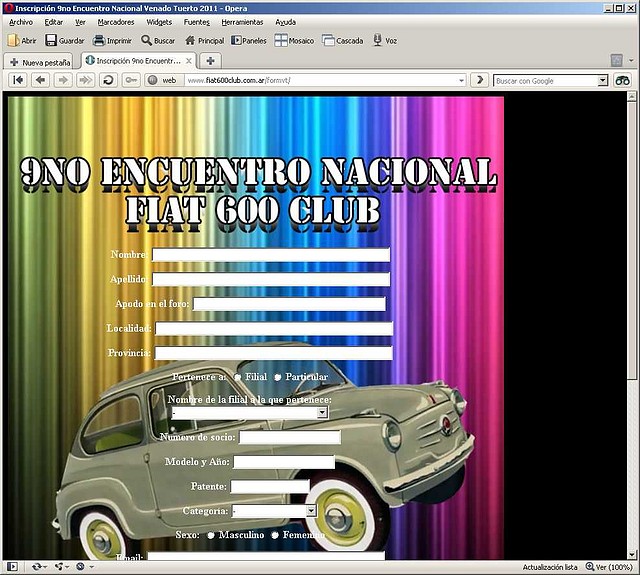Choose the Femenino radio option
Viewport: 640px width, 575px height.
pyautogui.click(x=275, y=535)
